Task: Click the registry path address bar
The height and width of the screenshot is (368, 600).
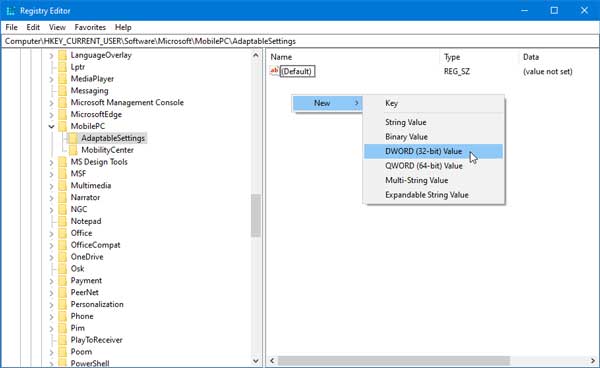Action: [300, 41]
